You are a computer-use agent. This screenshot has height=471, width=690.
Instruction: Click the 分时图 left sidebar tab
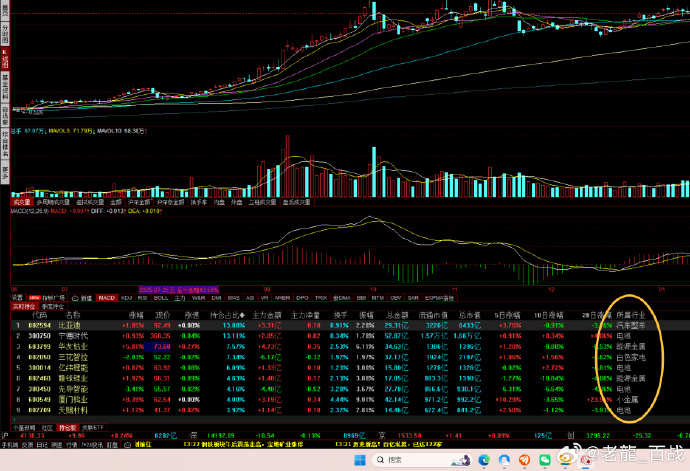point(5,33)
